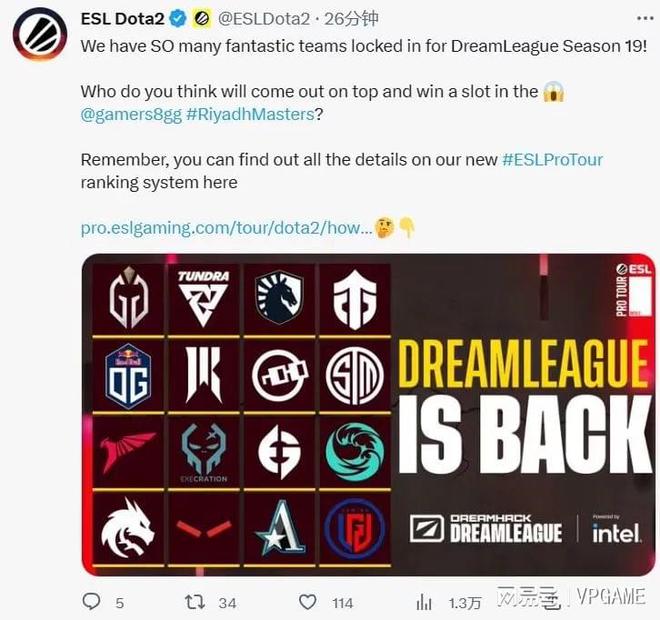Click the 26分钟 timestamp
The image size is (660, 620).
[x=351, y=19]
